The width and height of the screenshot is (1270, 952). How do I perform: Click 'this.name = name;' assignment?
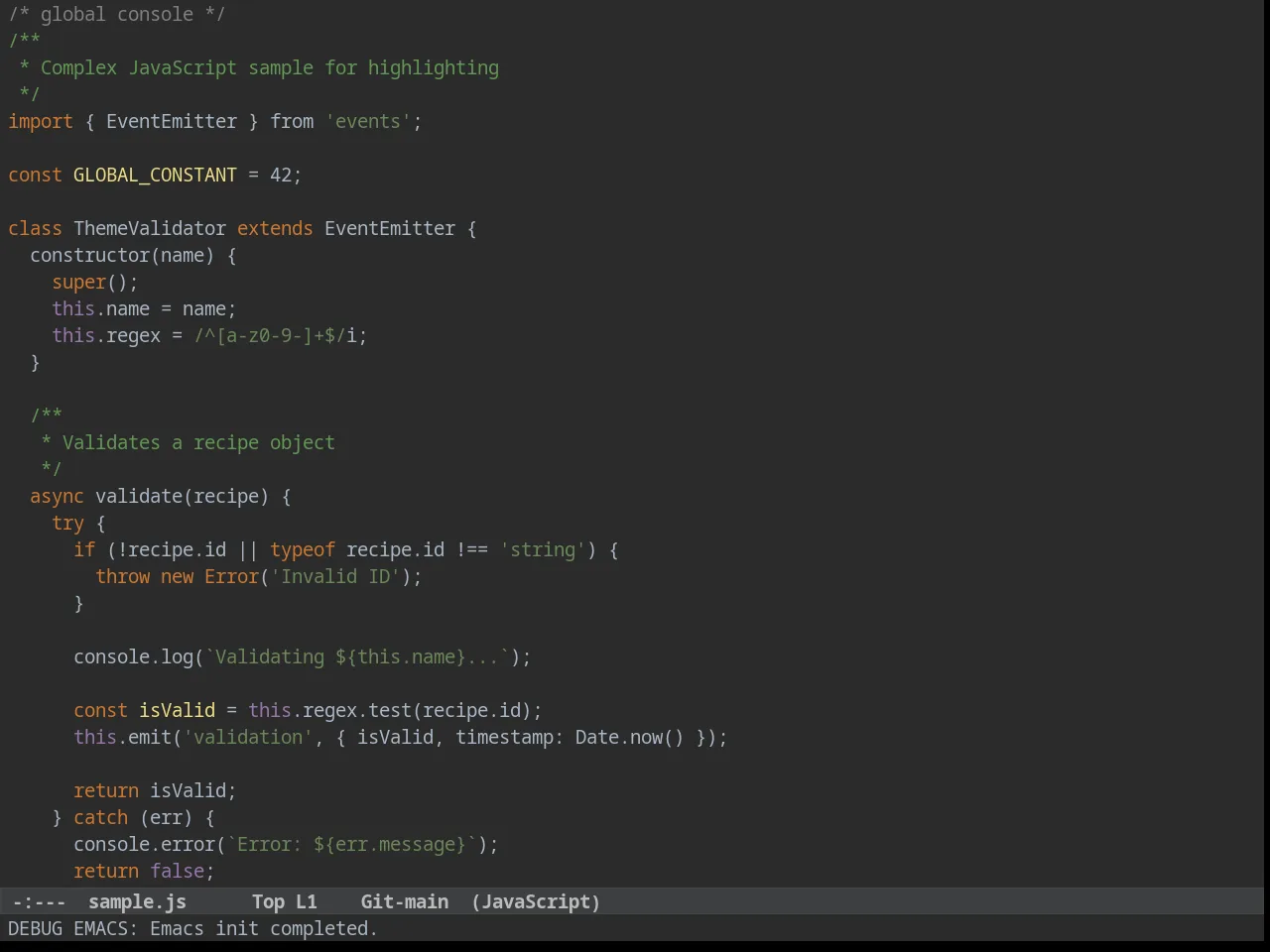(x=144, y=308)
